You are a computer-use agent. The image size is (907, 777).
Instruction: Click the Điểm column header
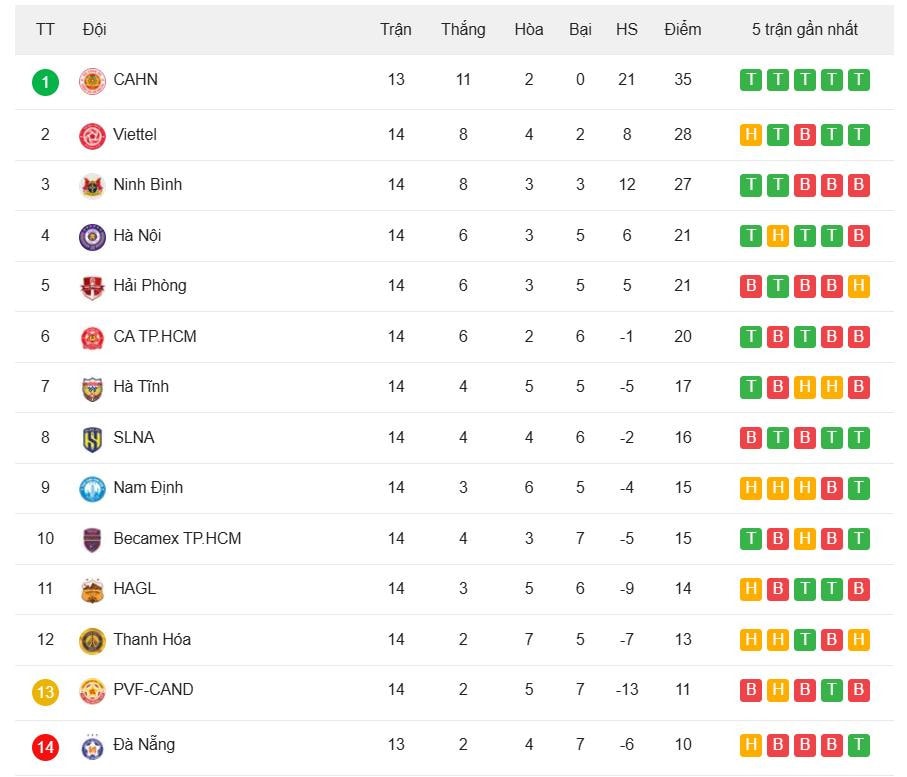tap(683, 29)
